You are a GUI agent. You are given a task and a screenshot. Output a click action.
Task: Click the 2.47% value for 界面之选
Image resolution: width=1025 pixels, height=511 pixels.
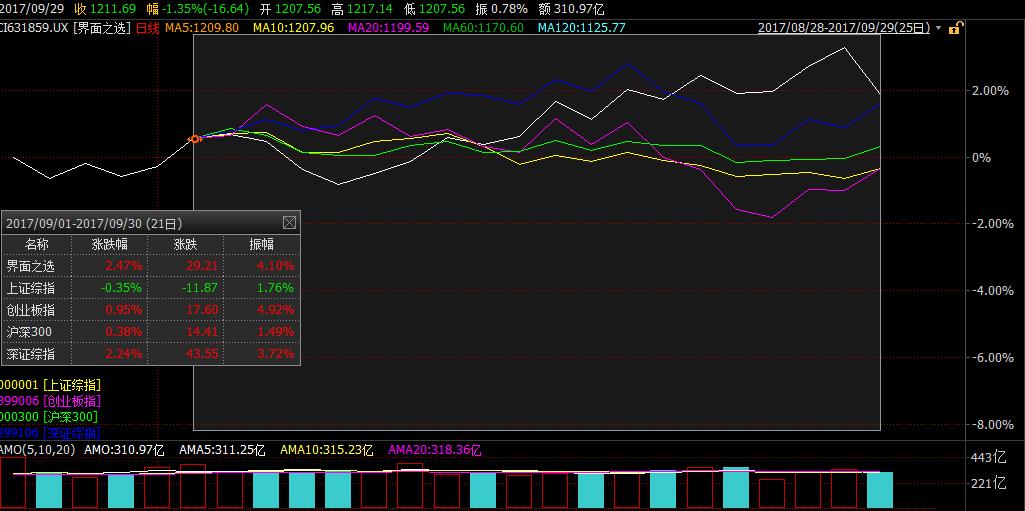124,266
